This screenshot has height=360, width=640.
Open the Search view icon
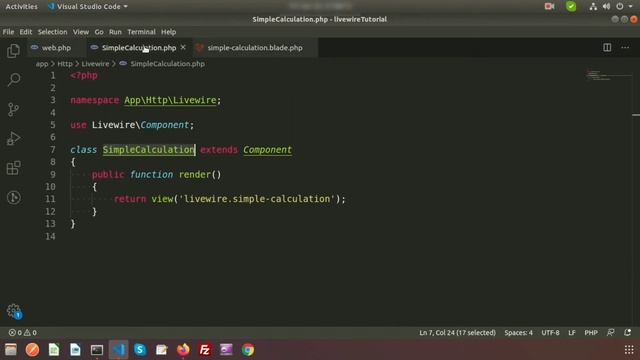pos(14,80)
